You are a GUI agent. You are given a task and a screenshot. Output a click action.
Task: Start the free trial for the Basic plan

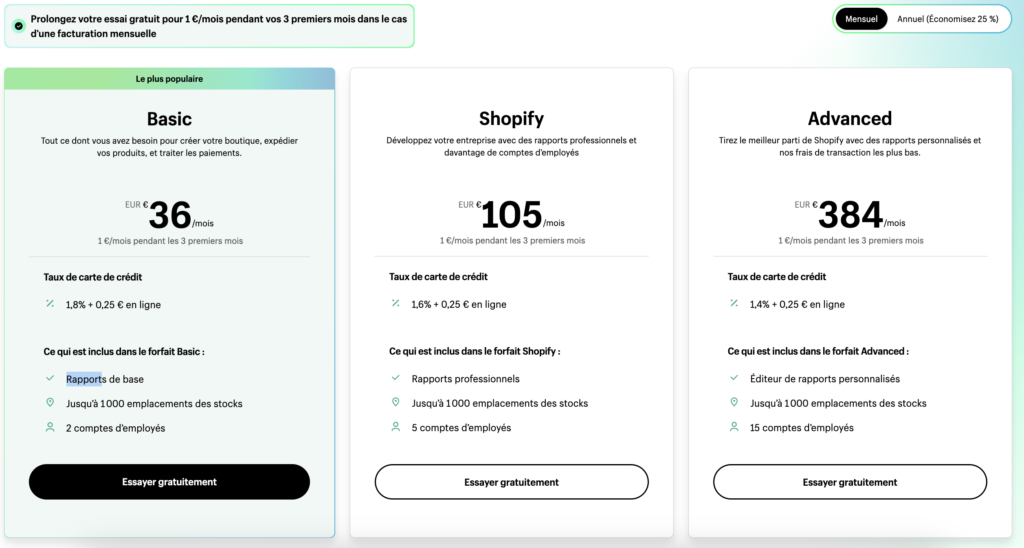pyautogui.click(x=169, y=482)
